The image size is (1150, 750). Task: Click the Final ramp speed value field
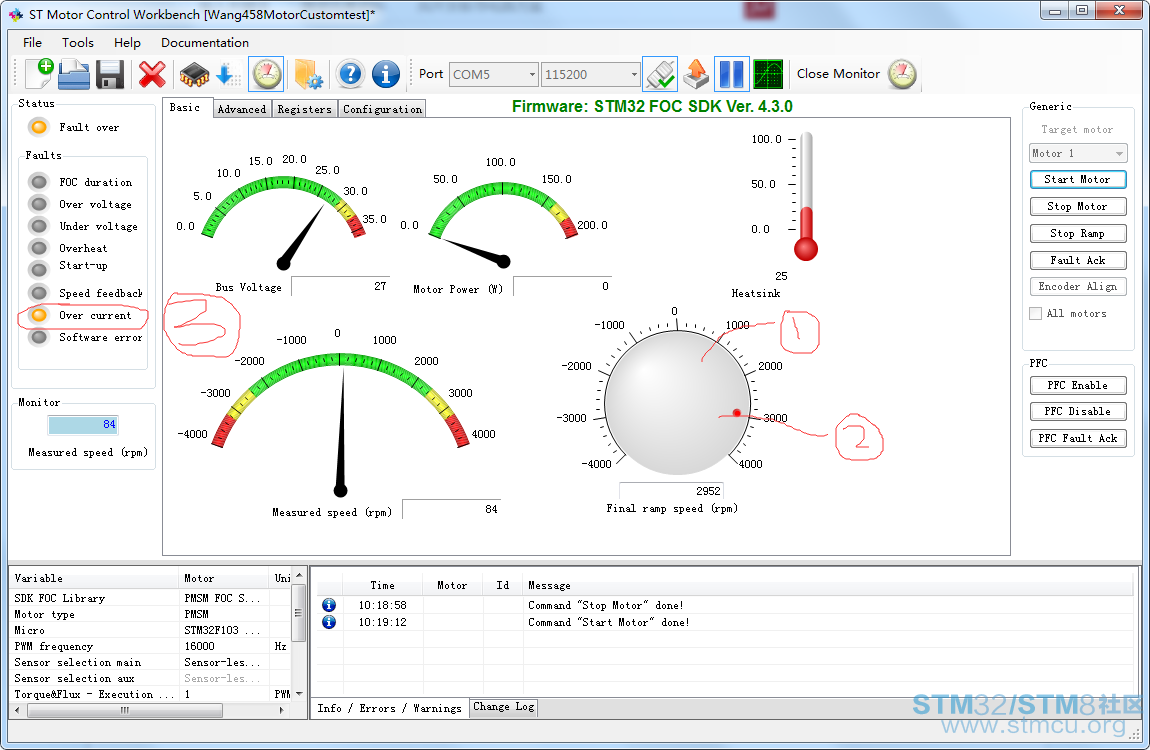[x=672, y=490]
